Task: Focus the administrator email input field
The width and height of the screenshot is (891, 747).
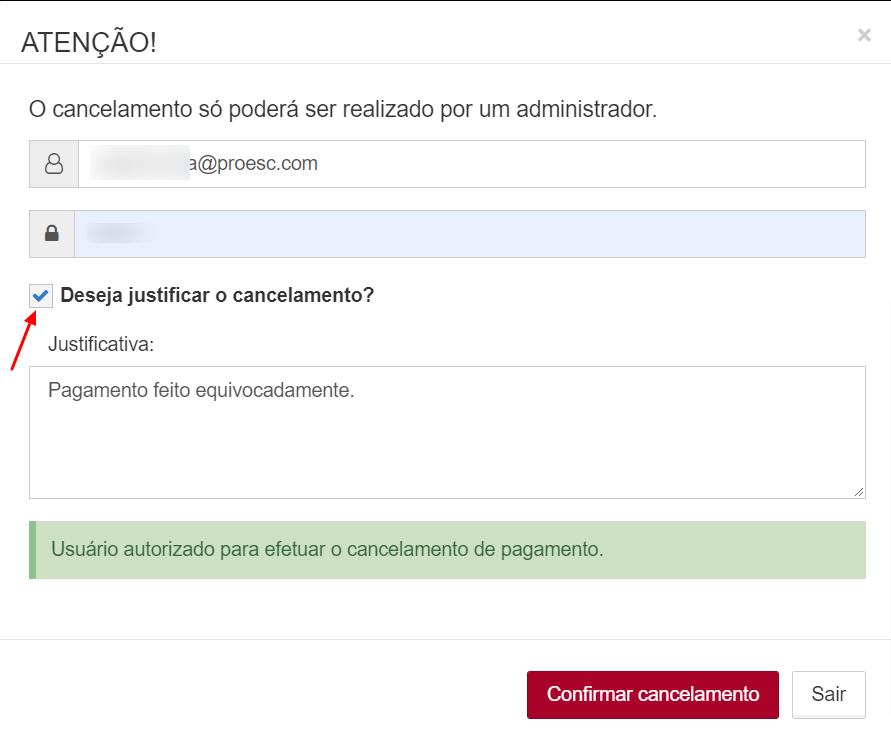Action: tap(472, 164)
